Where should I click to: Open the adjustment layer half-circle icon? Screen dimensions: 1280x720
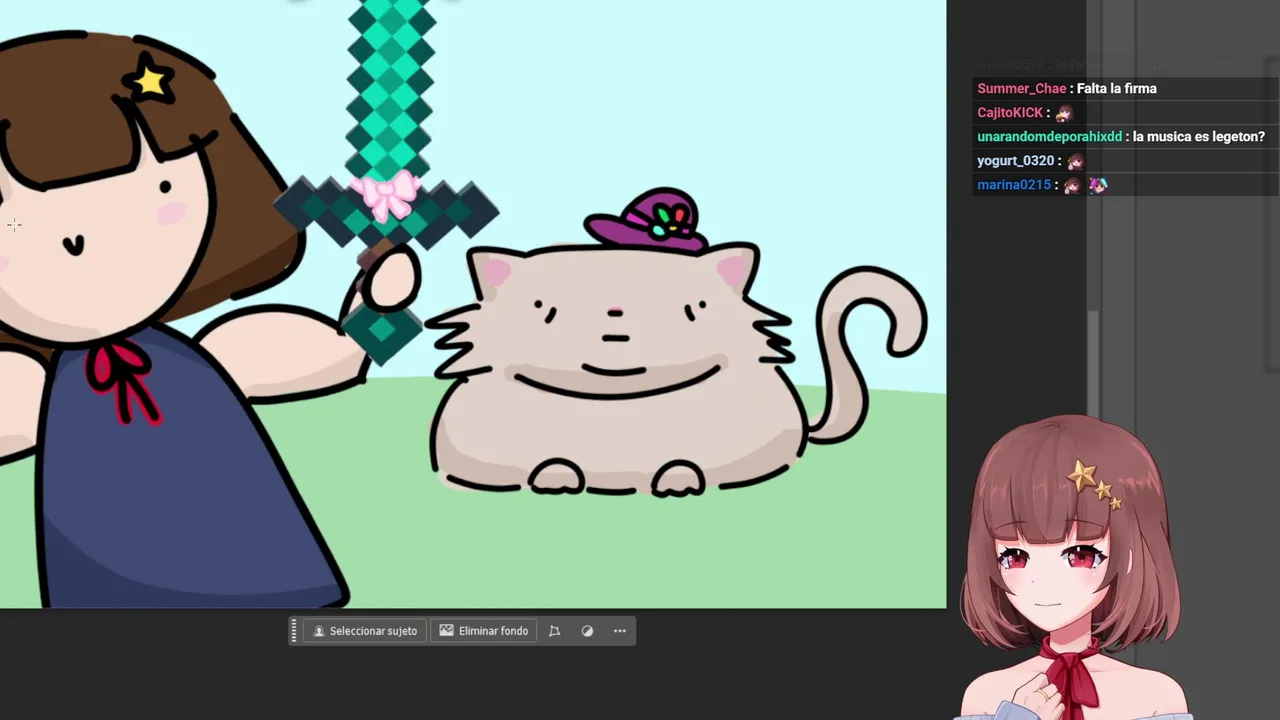click(x=587, y=631)
